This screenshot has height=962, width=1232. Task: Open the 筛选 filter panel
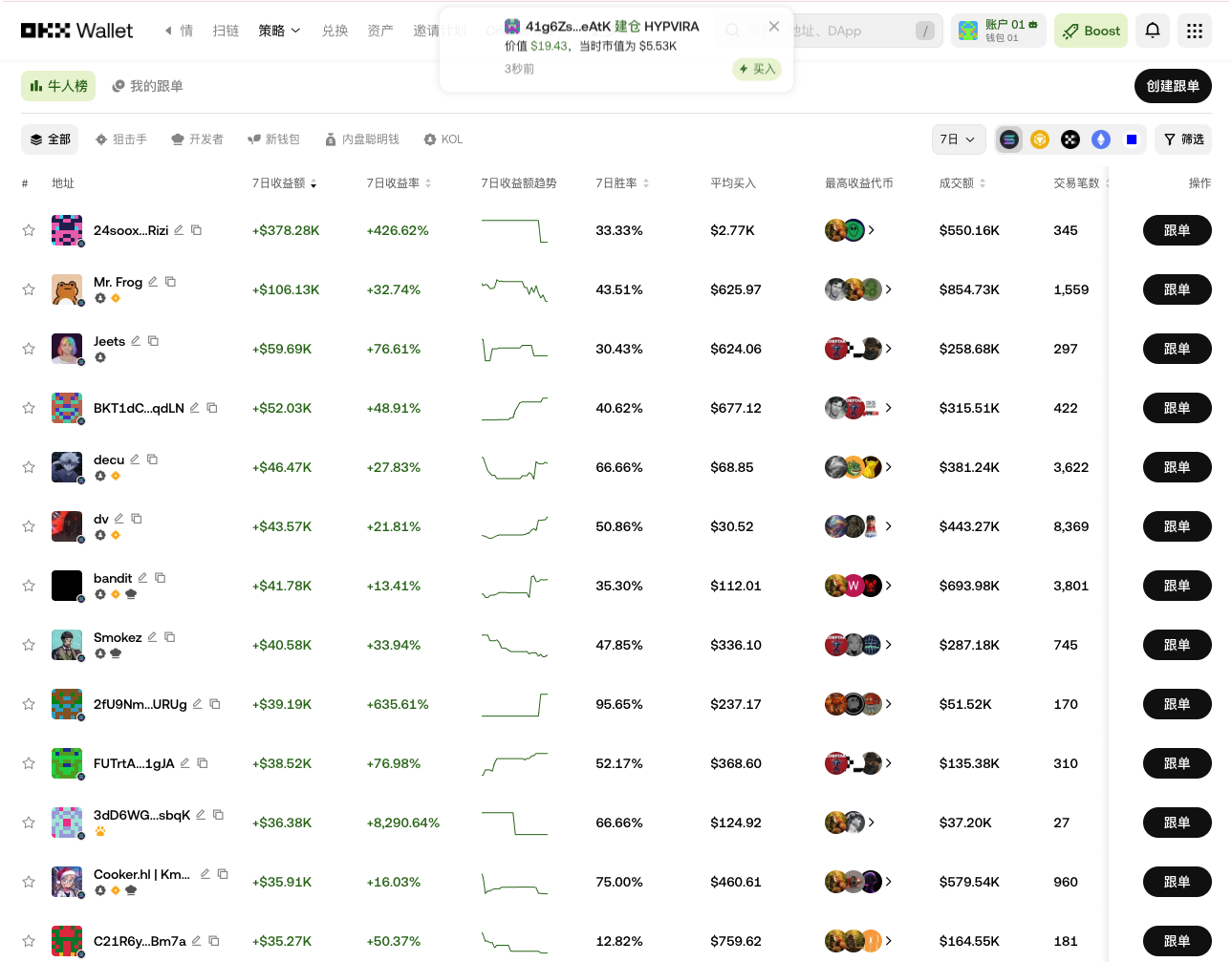1182,139
